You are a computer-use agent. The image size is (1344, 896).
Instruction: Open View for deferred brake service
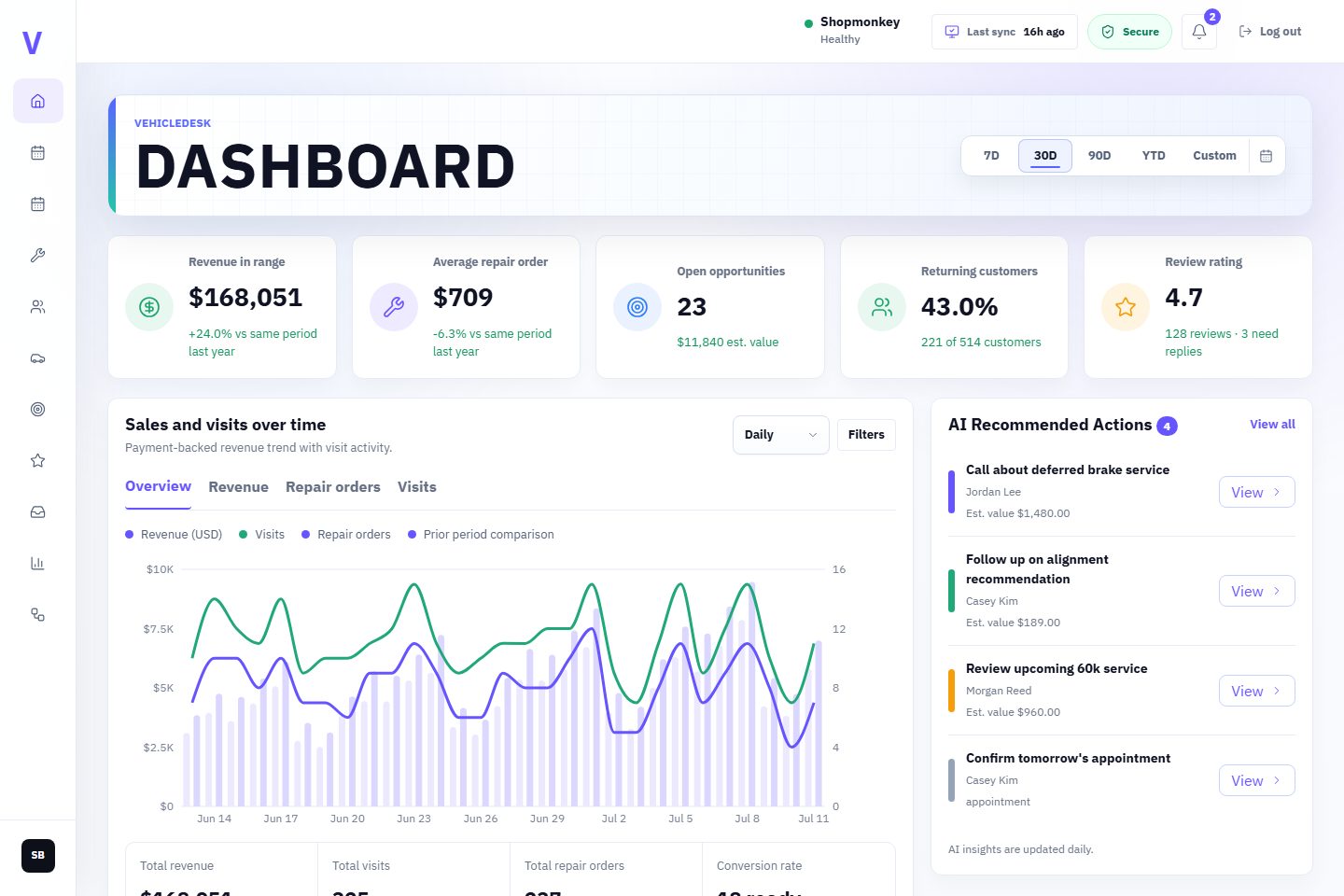pyautogui.click(x=1256, y=492)
